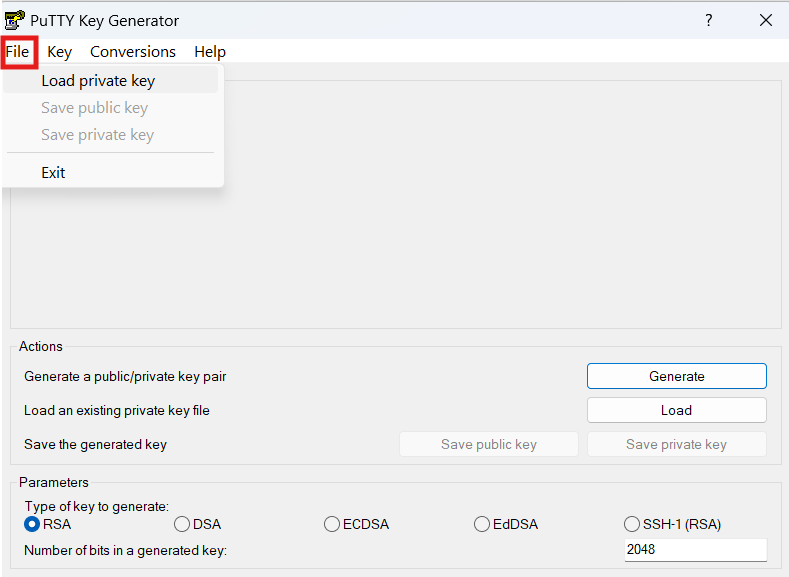Click the 'Generate a public/private key pair' label
789x577 pixels.
pyautogui.click(x=125, y=376)
